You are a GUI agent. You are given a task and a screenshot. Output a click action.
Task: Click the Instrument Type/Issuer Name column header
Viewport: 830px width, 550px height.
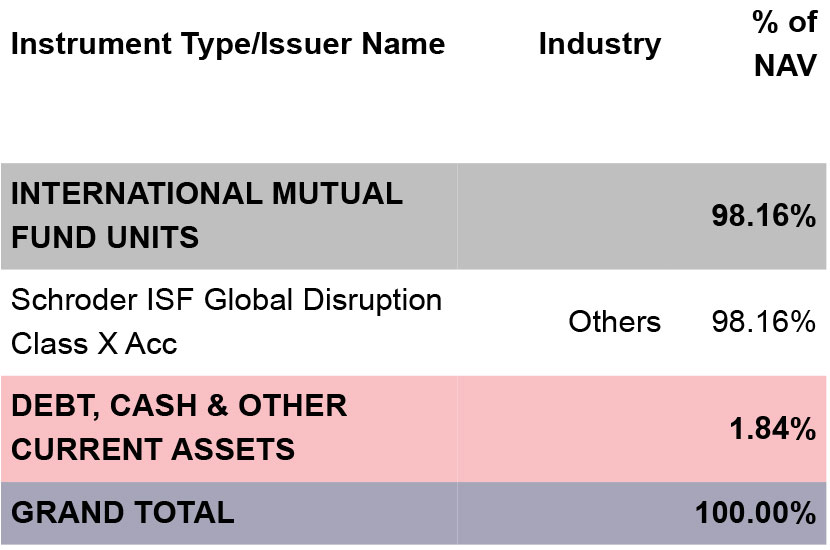pos(228,43)
